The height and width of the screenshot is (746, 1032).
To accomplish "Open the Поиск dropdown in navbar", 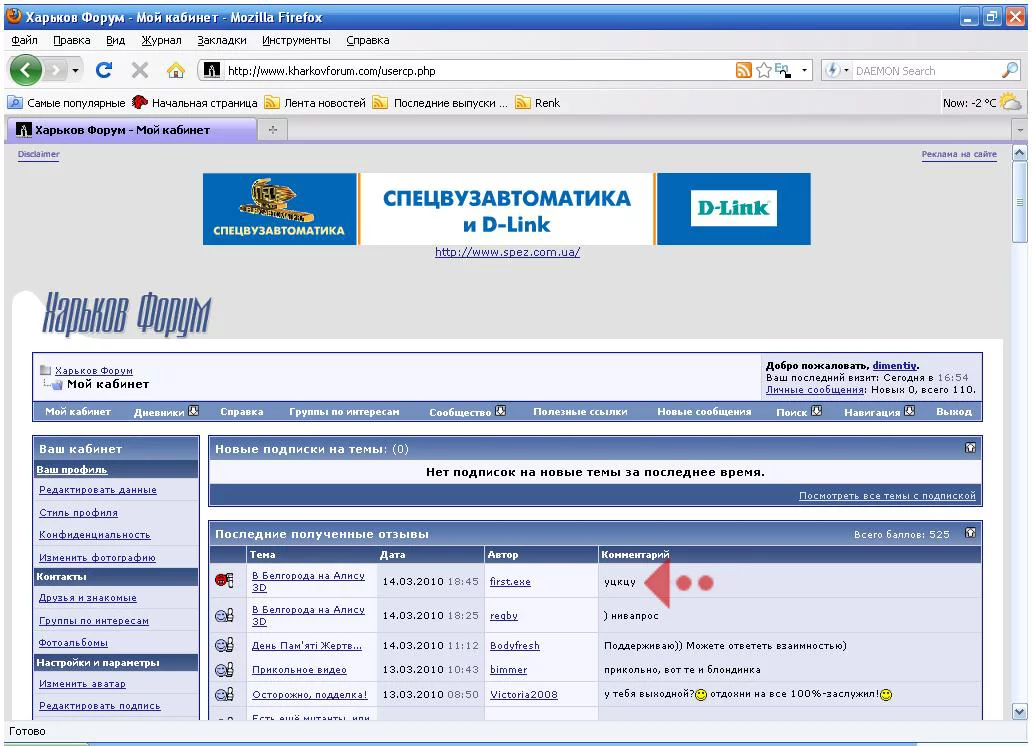I will (x=816, y=411).
